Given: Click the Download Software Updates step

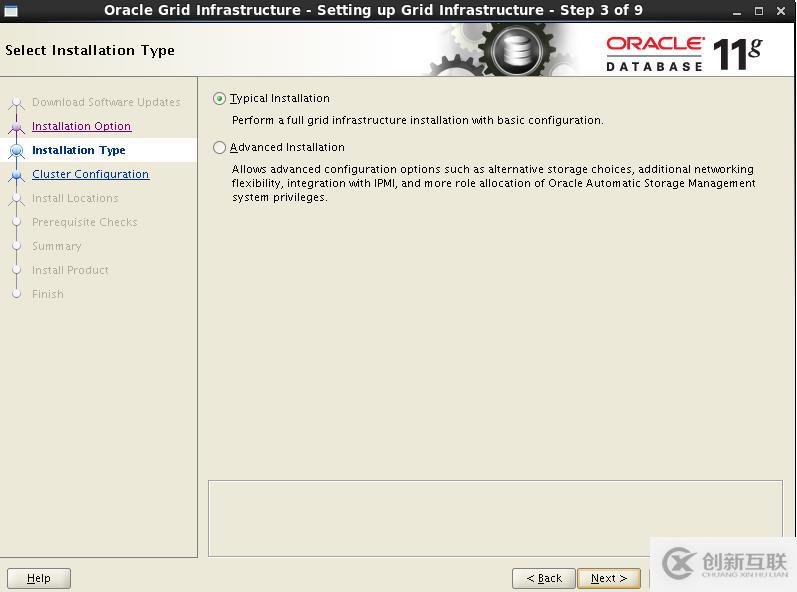Looking at the screenshot, I should tap(106, 102).
